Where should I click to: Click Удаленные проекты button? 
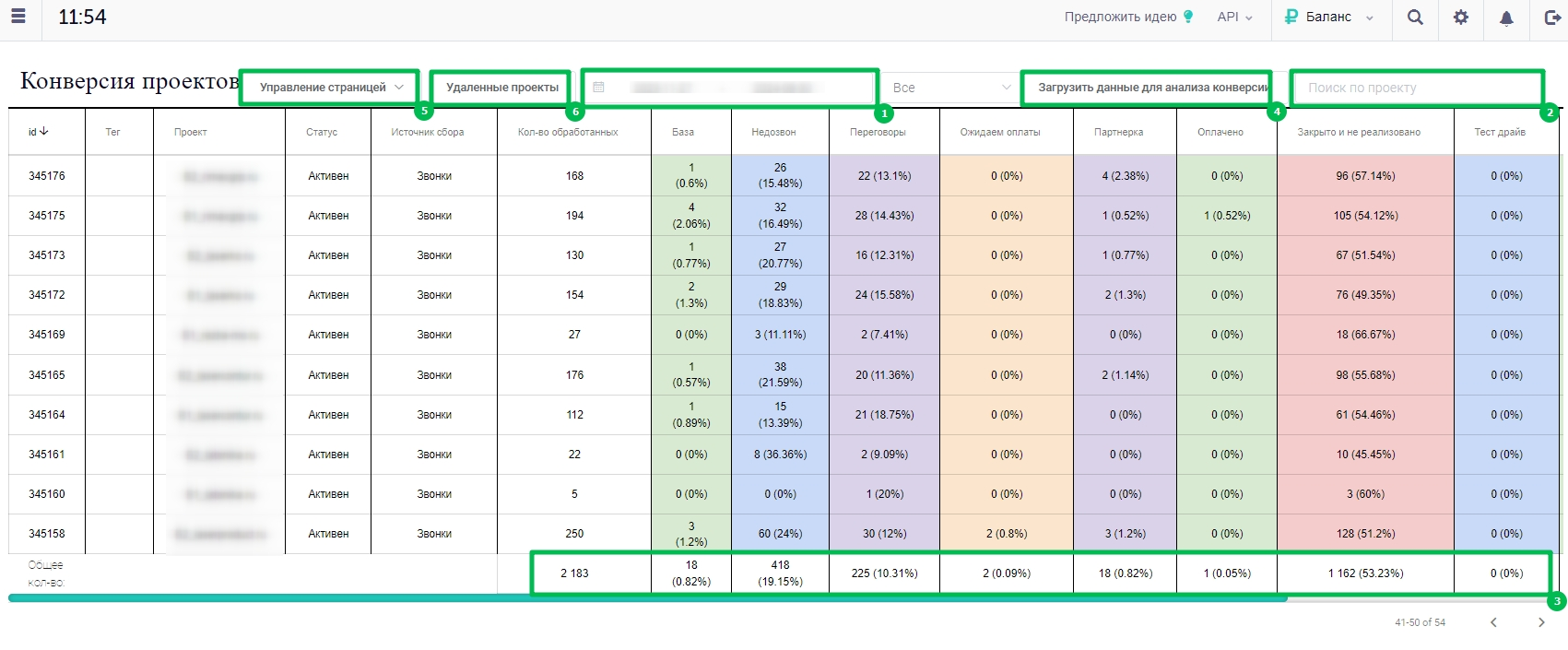(x=502, y=88)
